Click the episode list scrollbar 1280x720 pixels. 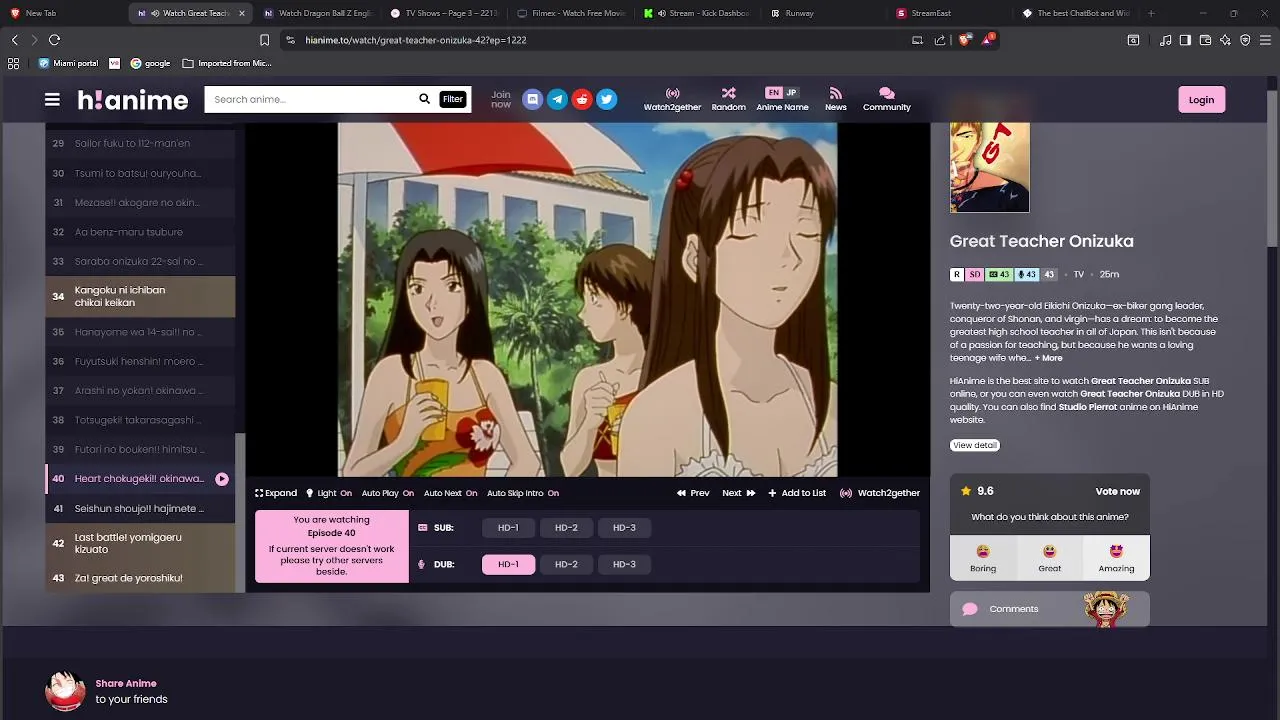[x=240, y=512]
